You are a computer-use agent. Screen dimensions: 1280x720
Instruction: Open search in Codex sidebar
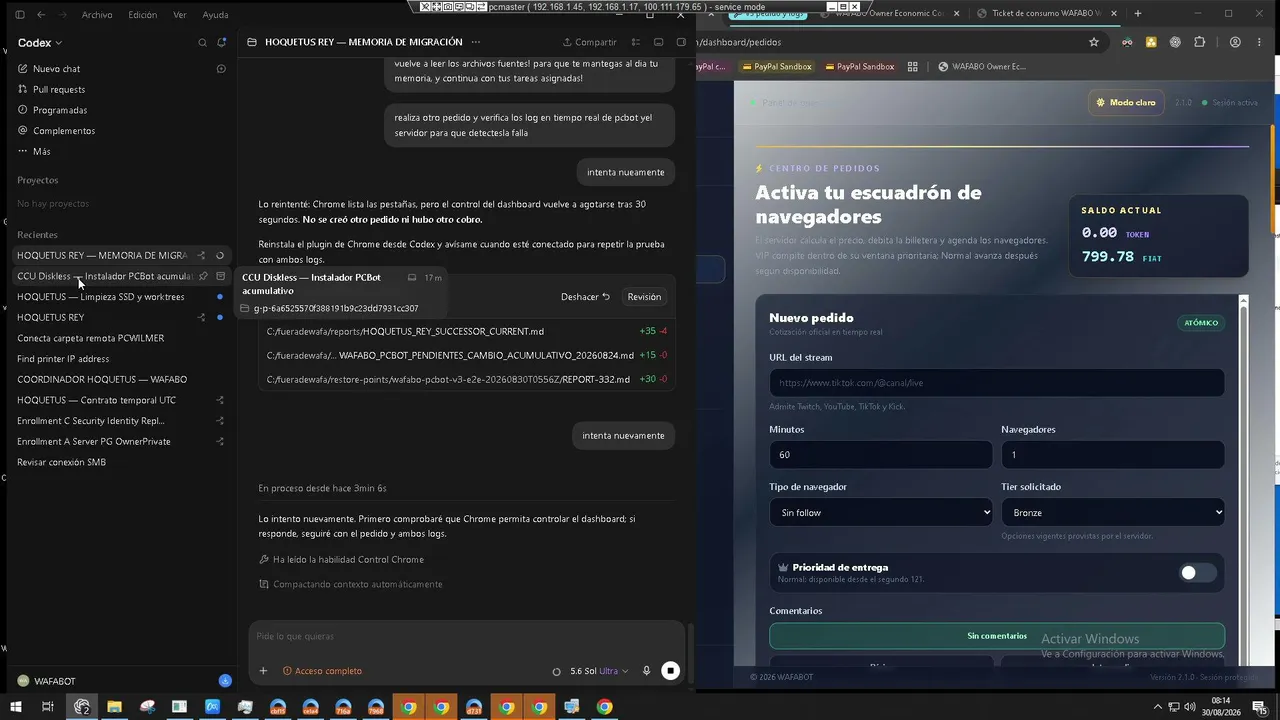(x=202, y=43)
